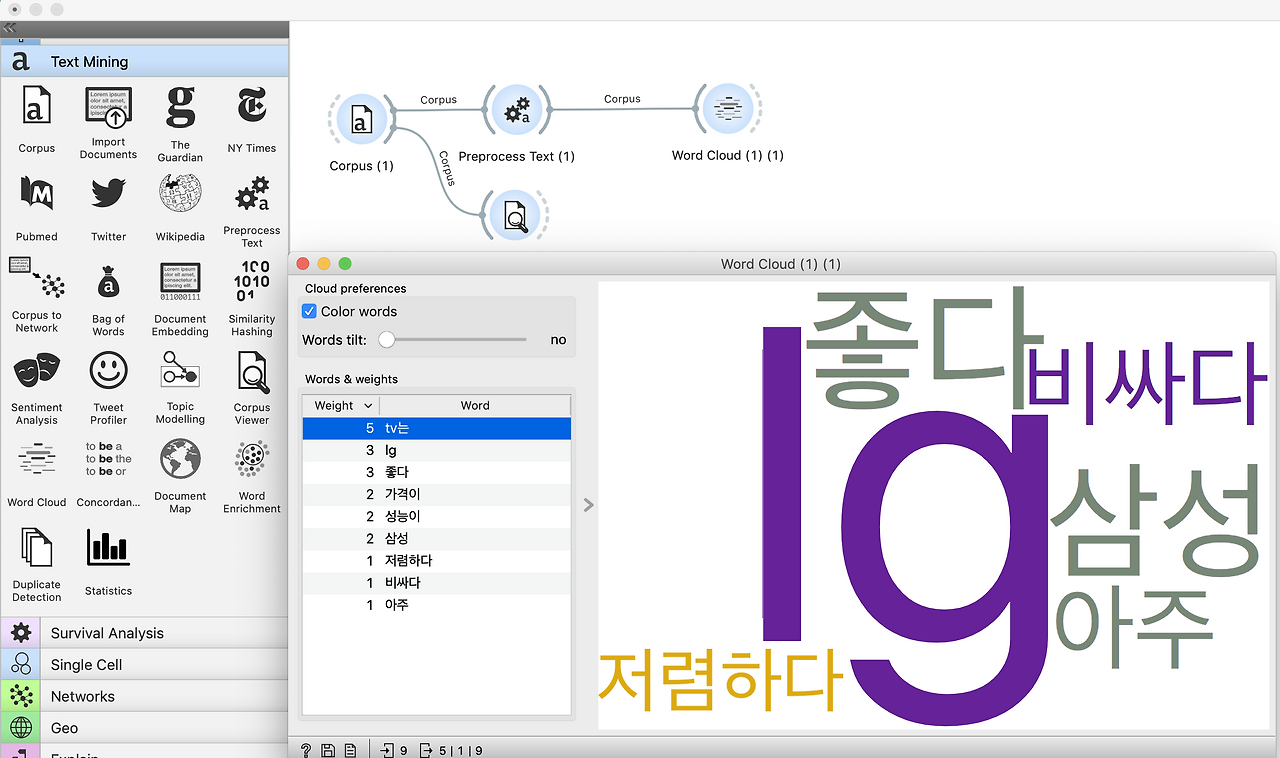Sort the word list by Weight column
Image resolution: width=1280 pixels, height=758 pixels.
(340, 405)
